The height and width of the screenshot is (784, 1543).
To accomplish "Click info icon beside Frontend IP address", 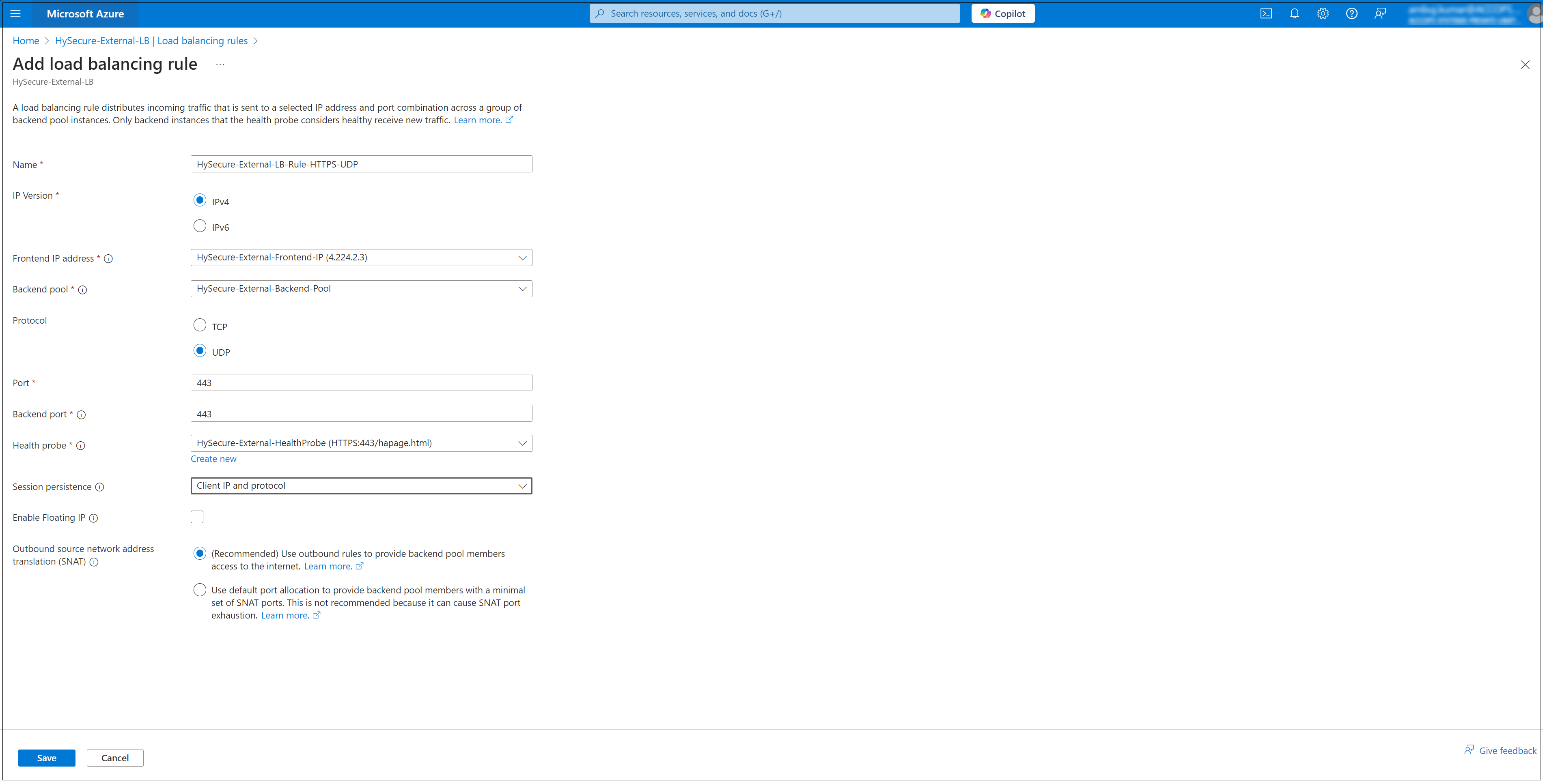I will (108, 259).
